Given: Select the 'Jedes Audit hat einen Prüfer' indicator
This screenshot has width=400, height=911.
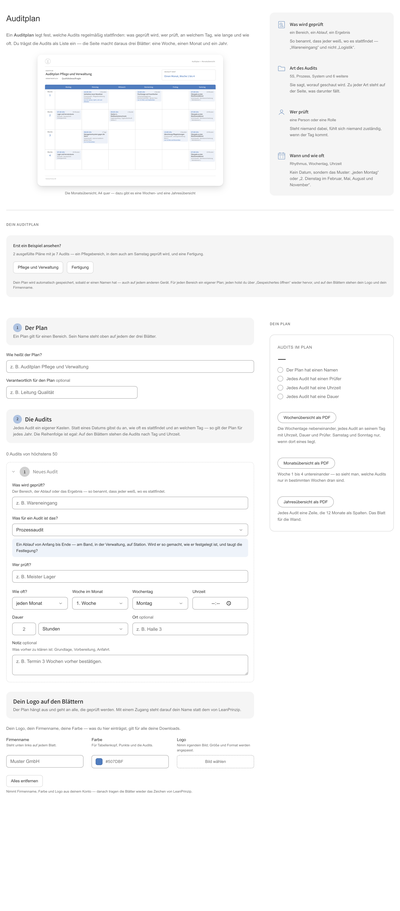Looking at the screenshot, I should pos(280,378).
